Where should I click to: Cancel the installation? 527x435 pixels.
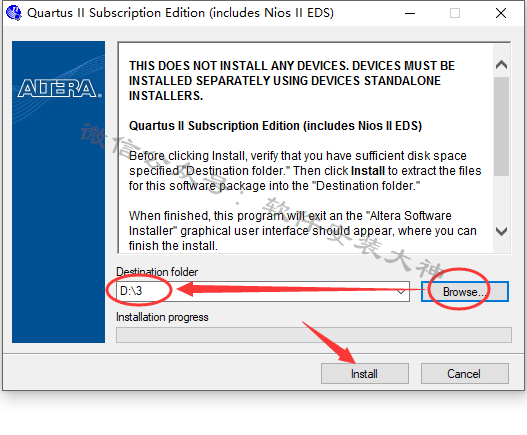tap(464, 373)
